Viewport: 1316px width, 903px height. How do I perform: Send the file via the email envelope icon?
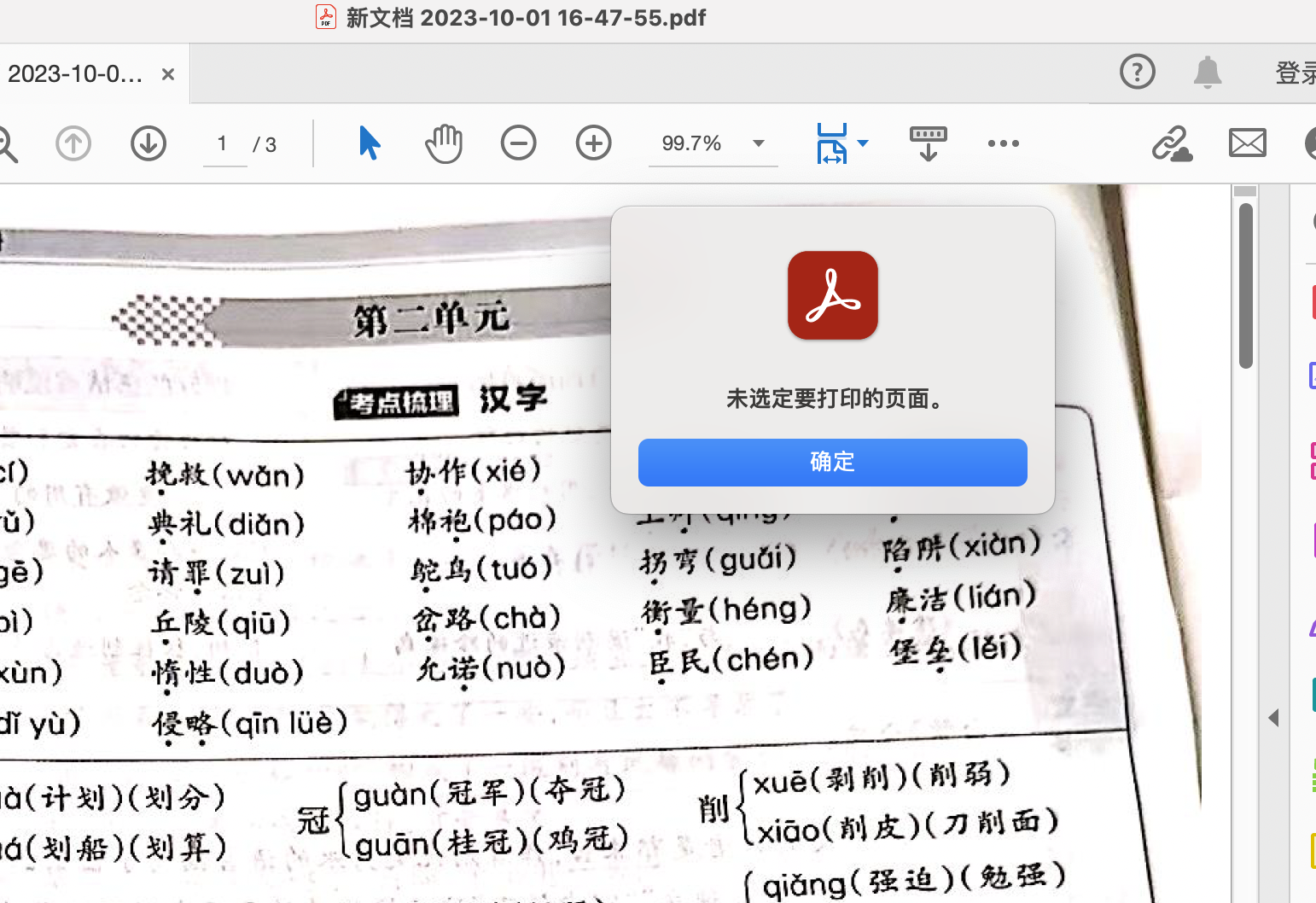click(1247, 143)
